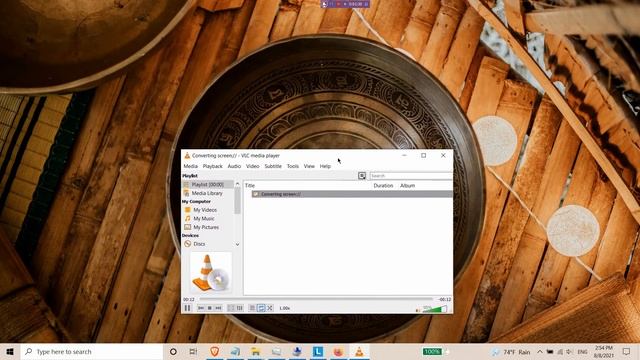Focus the playlist Search field
Viewport: 640px width, 360px height.
click(x=411, y=176)
